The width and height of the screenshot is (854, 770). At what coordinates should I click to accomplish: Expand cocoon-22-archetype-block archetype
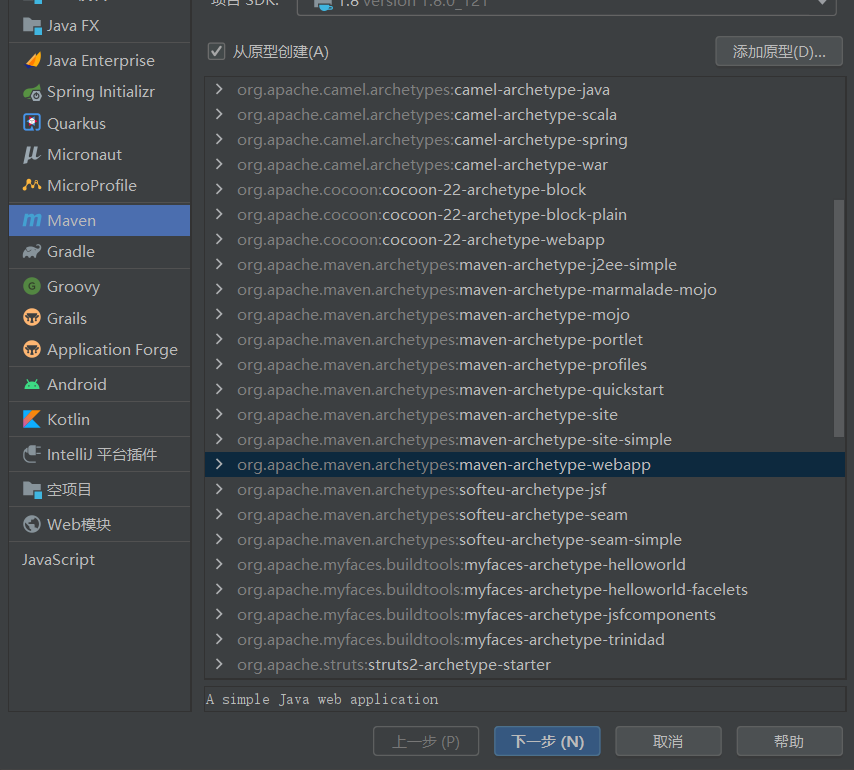[219, 190]
